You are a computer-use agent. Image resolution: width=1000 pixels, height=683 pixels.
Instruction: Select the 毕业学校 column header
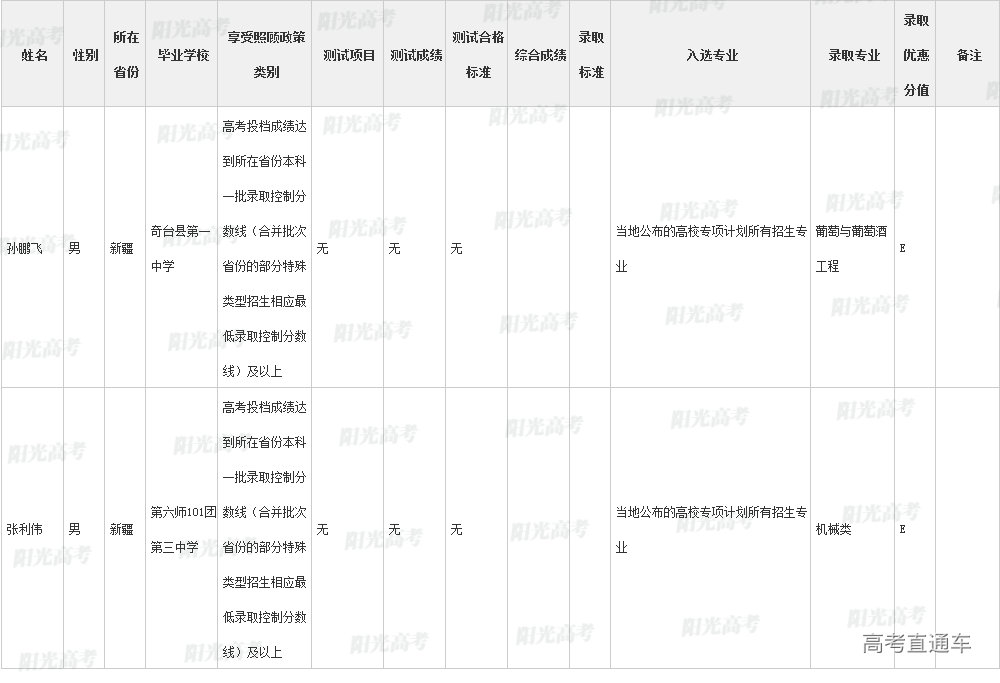[183, 55]
